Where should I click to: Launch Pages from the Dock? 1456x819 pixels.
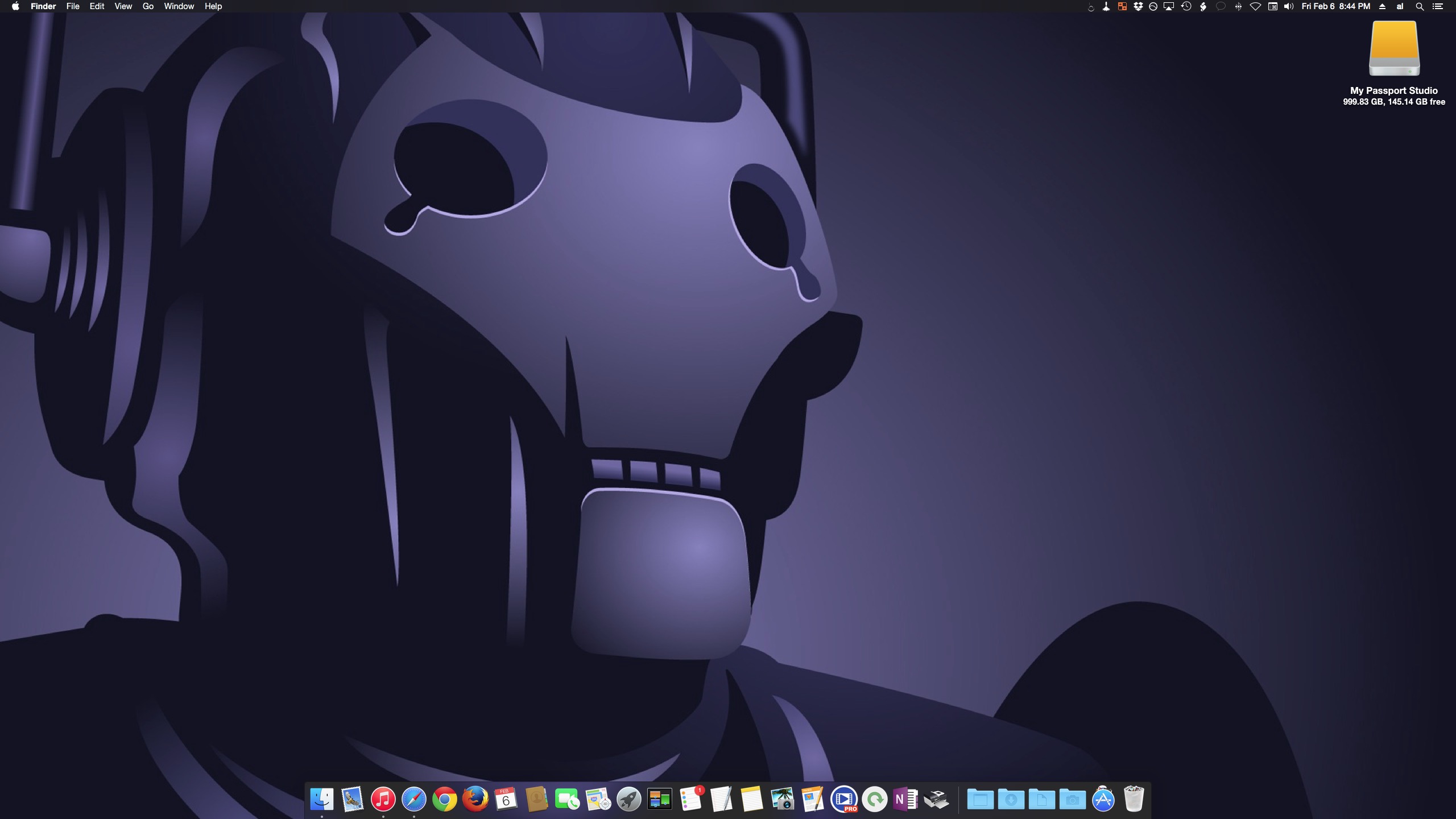(813, 799)
